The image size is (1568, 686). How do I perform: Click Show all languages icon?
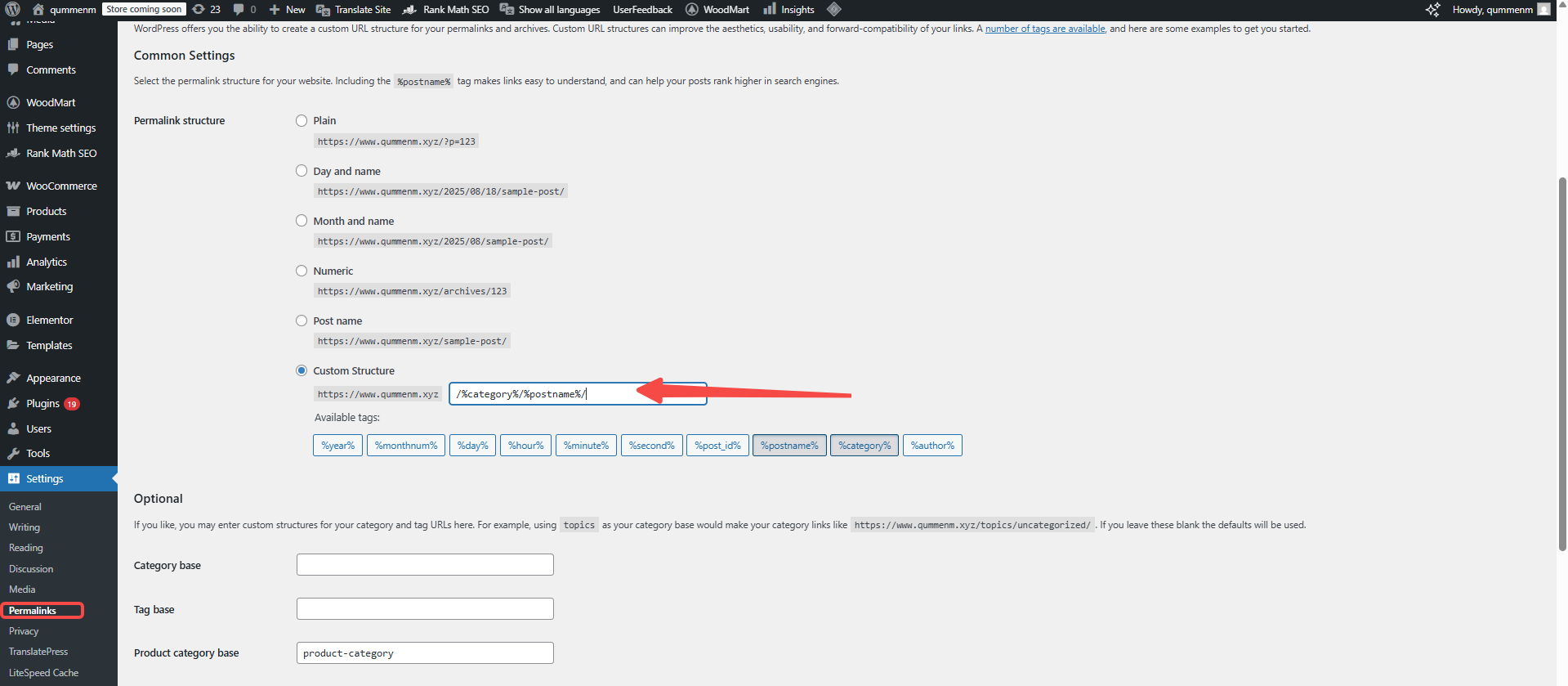507,10
